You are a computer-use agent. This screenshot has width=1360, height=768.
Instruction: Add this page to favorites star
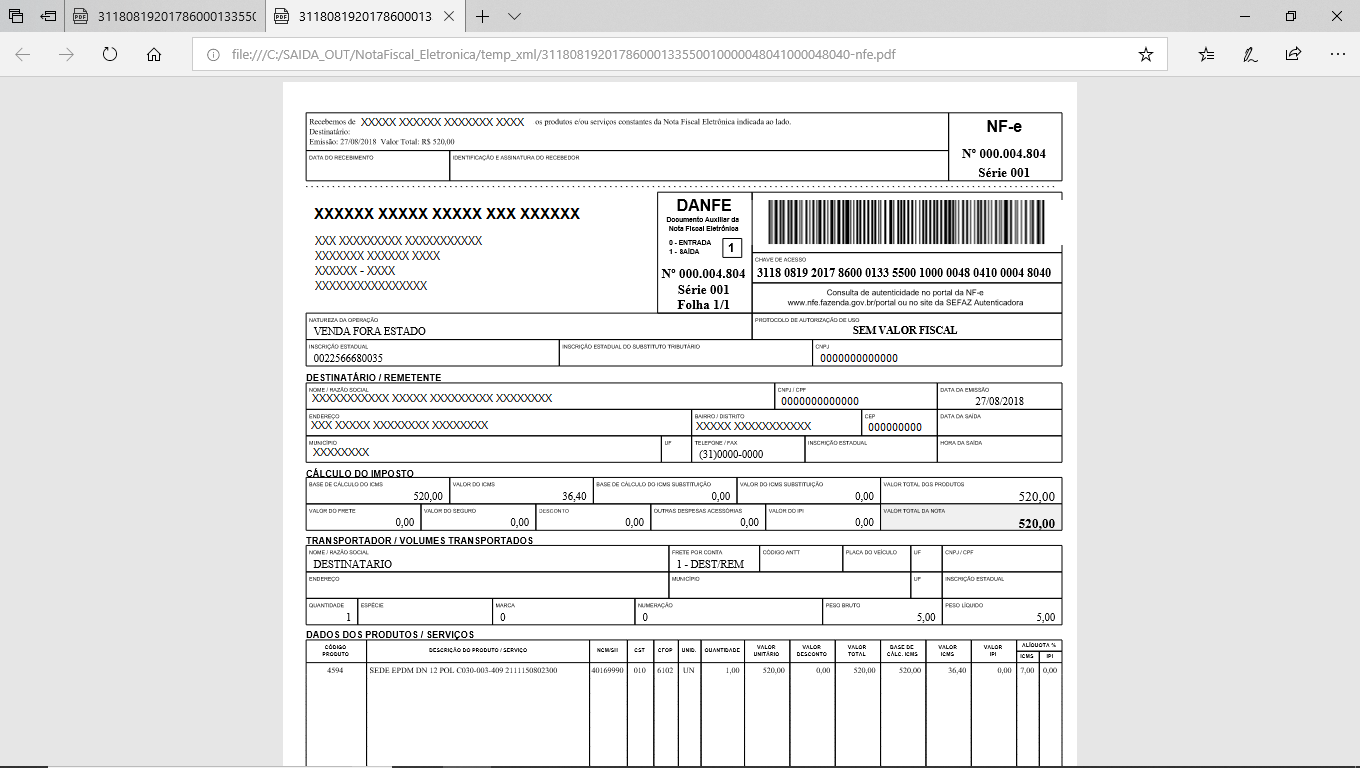[x=1146, y=54]
